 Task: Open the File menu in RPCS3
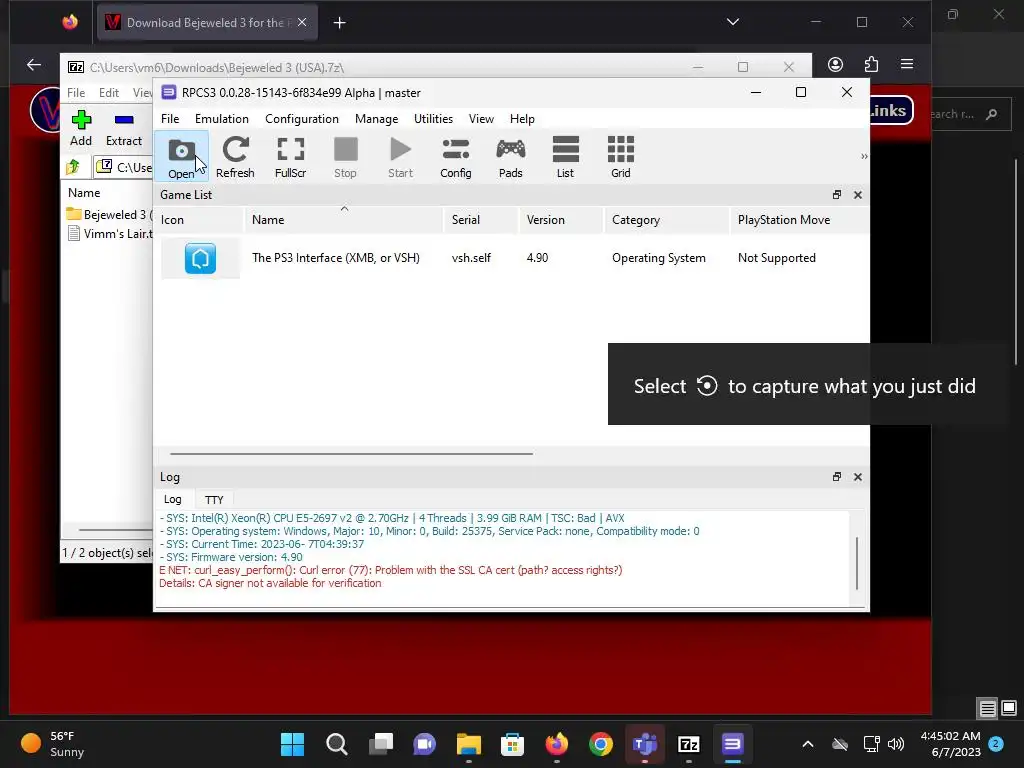coord(170,119)
